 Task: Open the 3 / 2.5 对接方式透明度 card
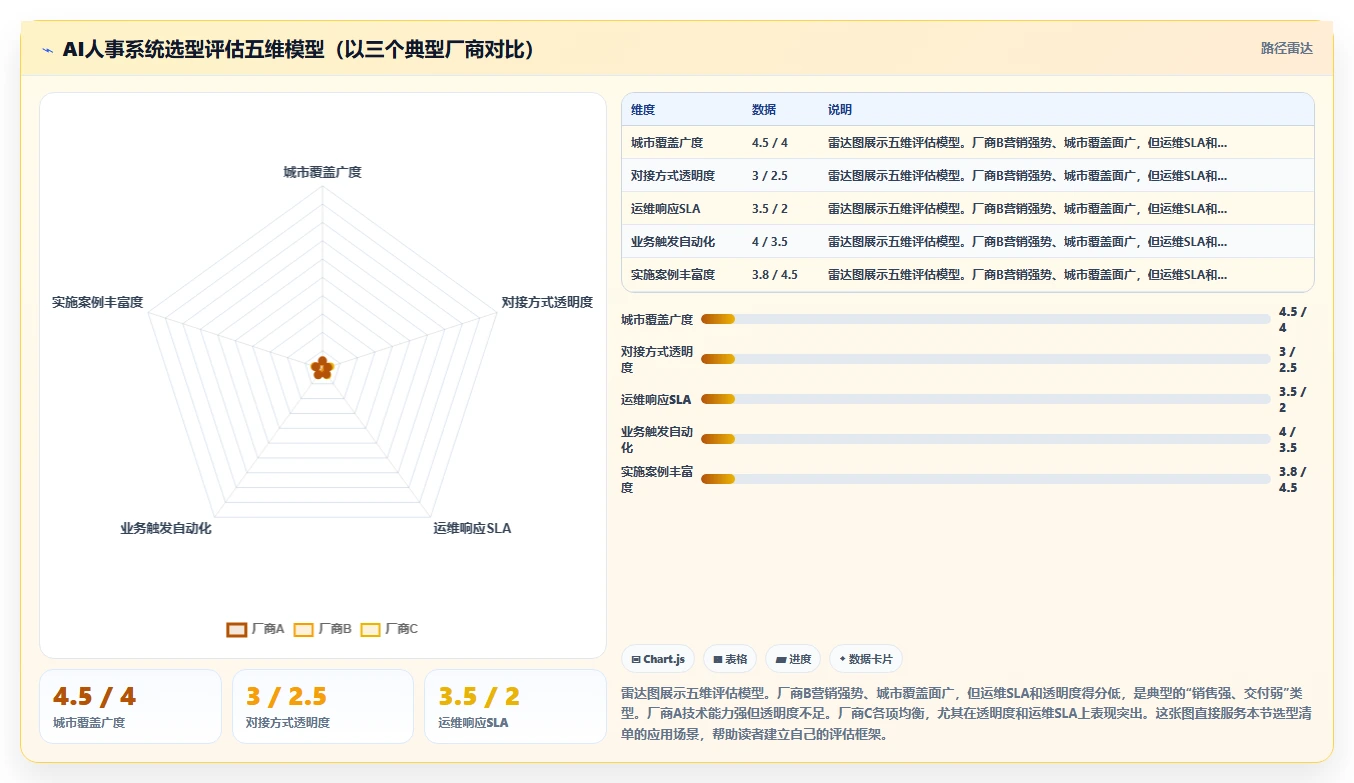tap(323, 706)
